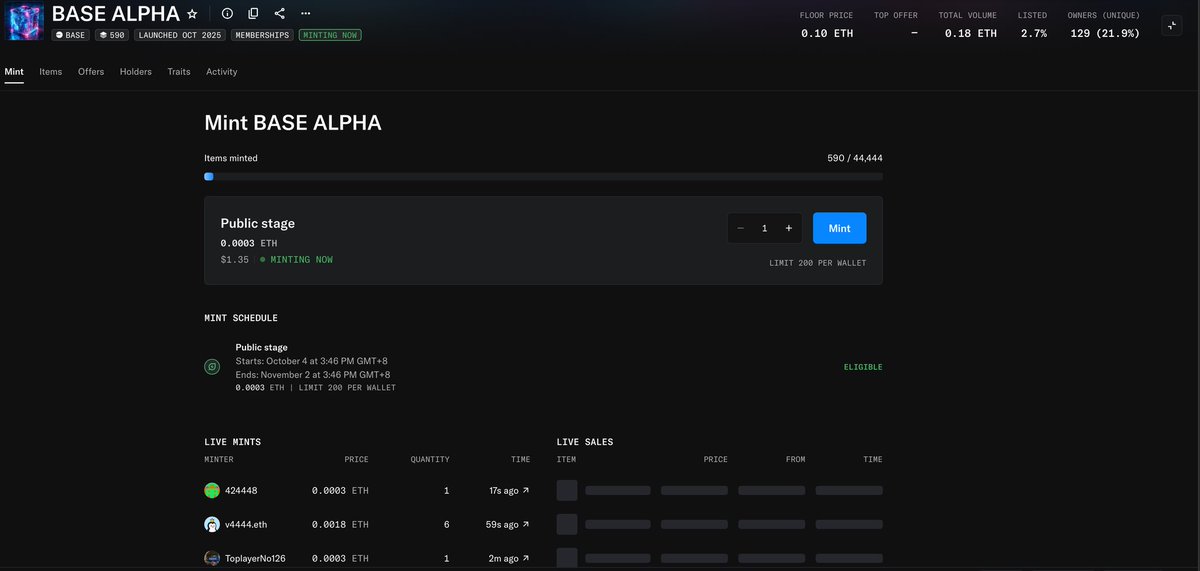Open the three-dot more options menu
1200x571 pixels.
(305, 14)
